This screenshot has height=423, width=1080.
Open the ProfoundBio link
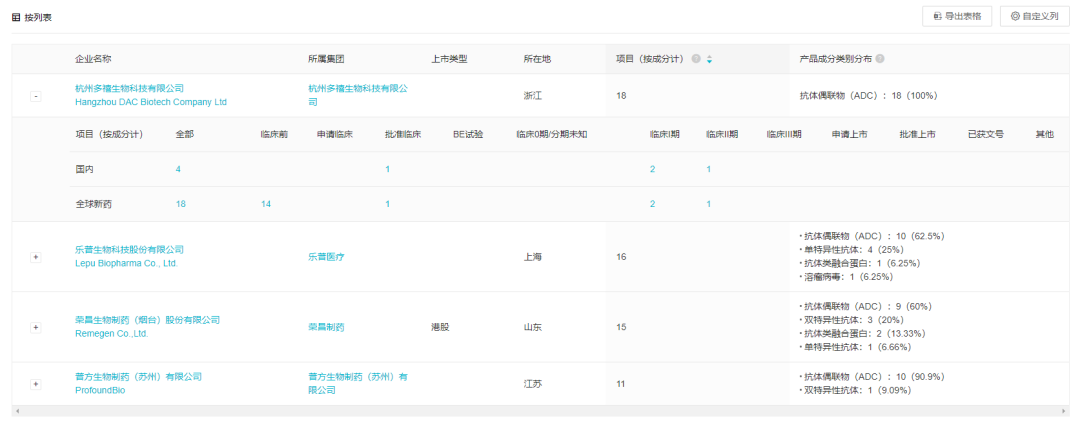coord(101,390)
